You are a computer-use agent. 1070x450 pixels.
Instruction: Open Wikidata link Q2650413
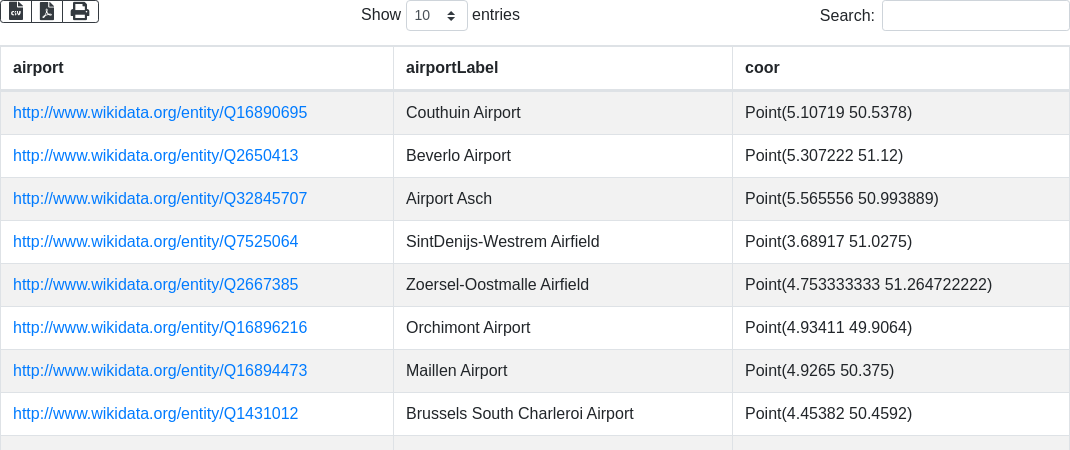click(x=155, y=156)
